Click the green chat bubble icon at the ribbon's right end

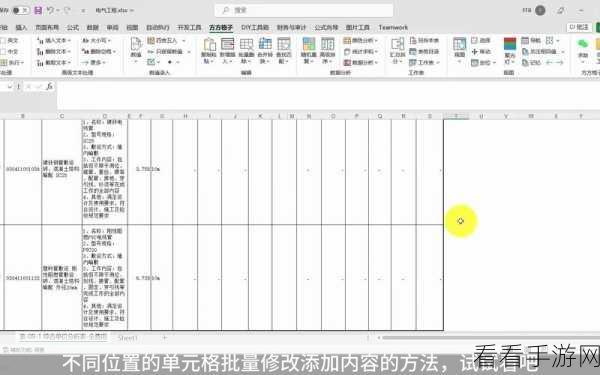point(583,44)
